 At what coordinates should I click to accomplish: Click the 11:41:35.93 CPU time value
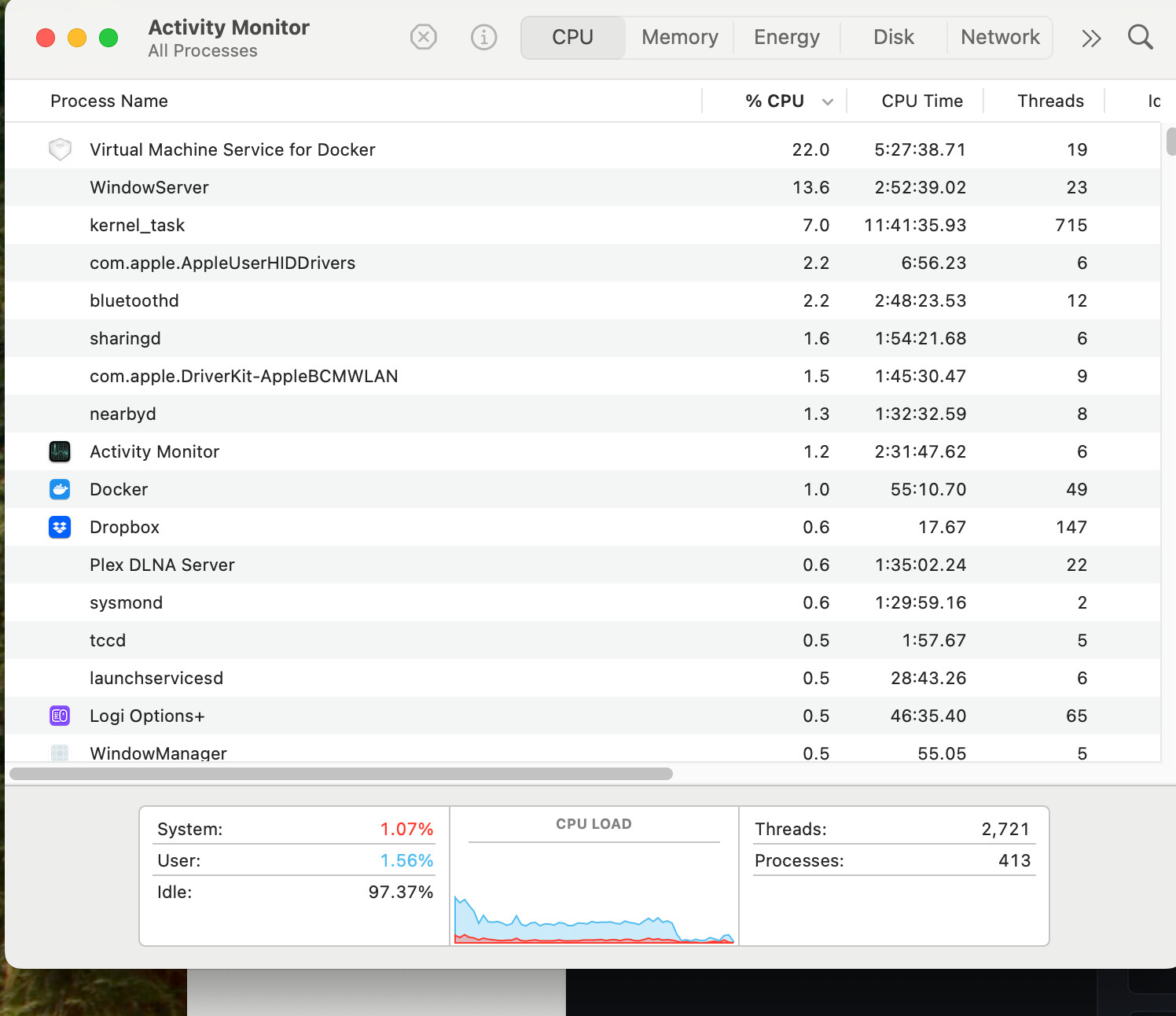915,225
